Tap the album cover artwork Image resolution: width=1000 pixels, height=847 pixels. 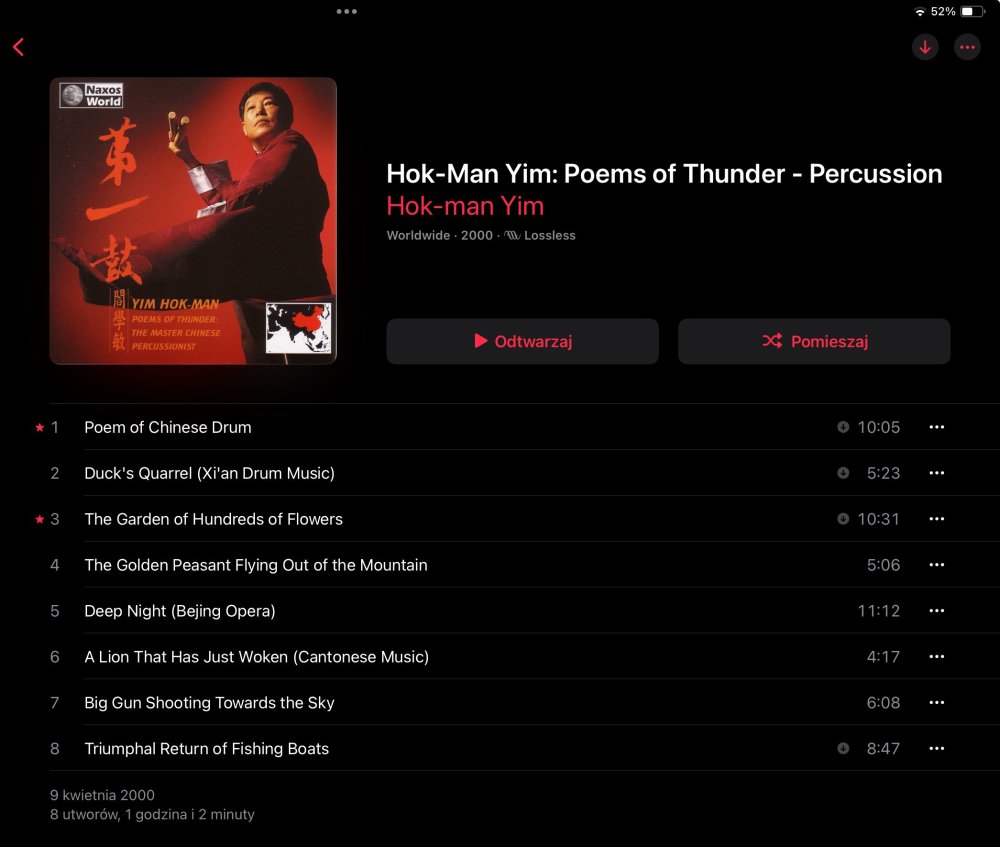click(193, 221)
